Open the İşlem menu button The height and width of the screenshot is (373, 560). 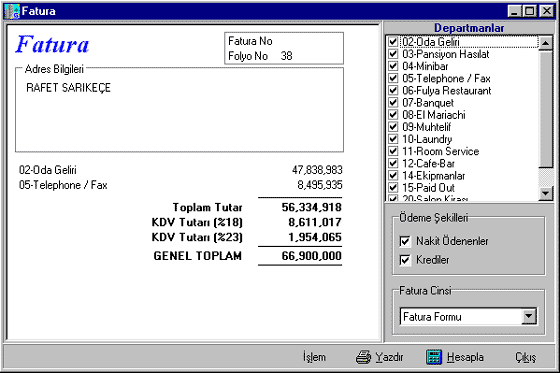(x=314, y=357)
